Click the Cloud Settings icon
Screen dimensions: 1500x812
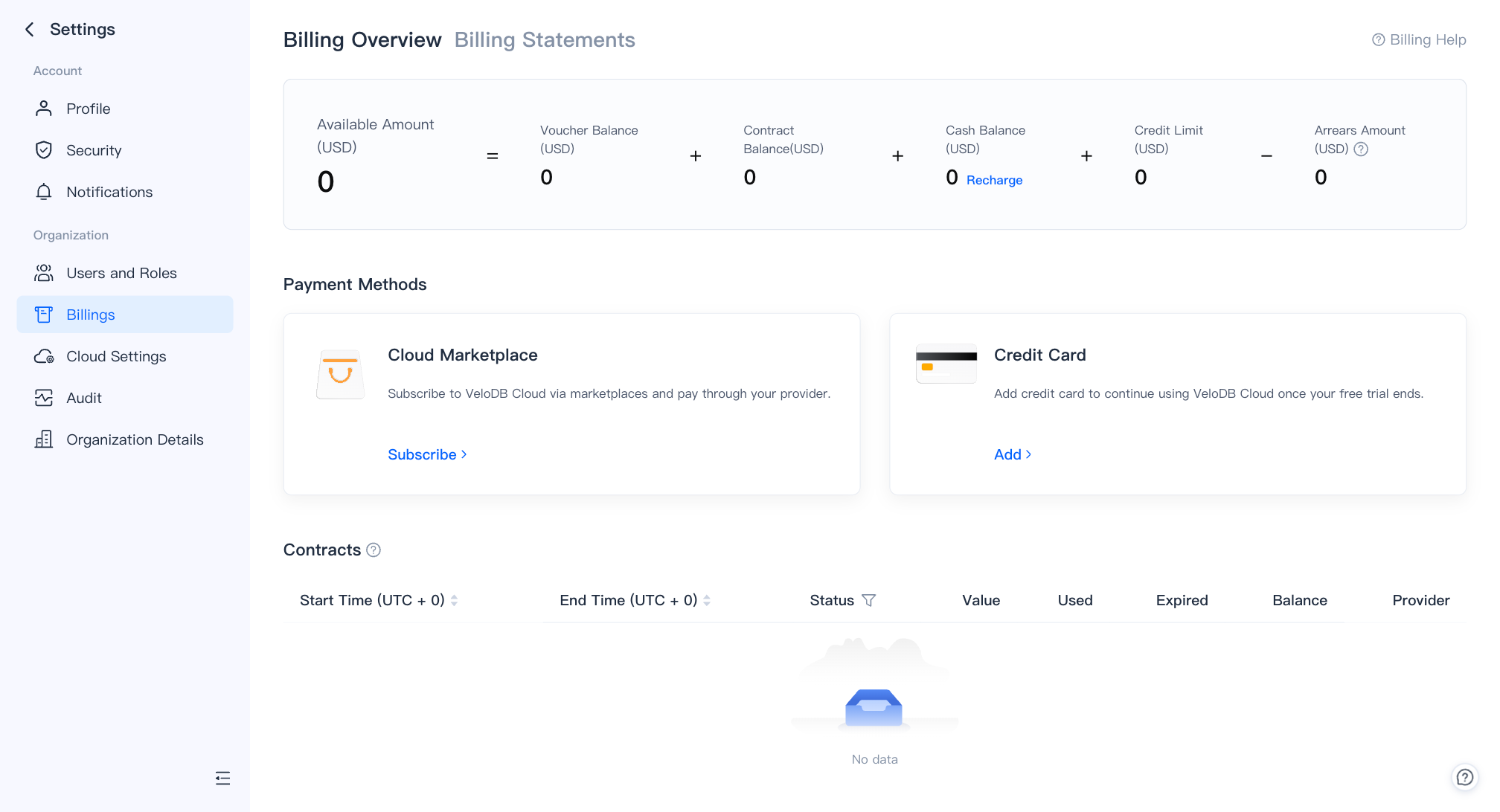coord(43,355)
